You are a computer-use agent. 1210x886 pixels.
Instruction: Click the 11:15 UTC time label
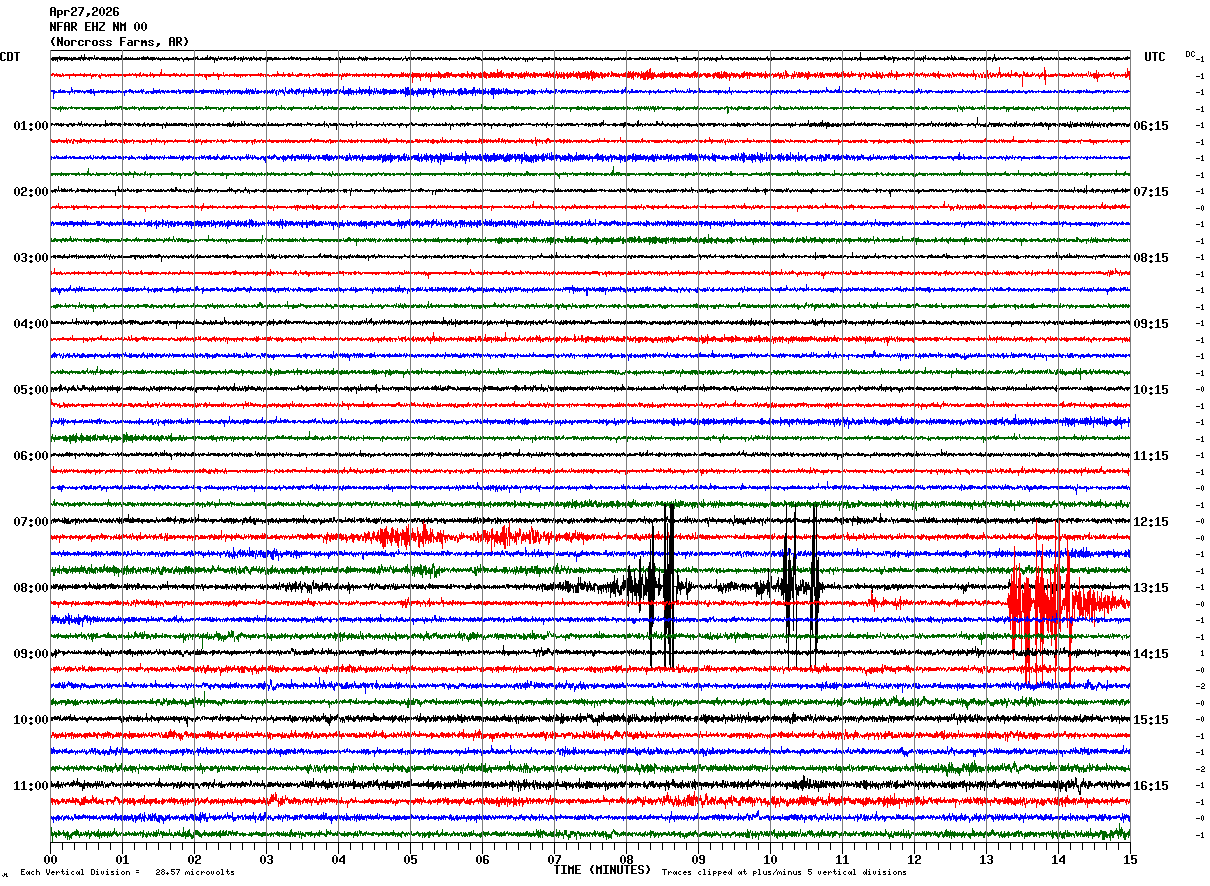coord(1151,456)
